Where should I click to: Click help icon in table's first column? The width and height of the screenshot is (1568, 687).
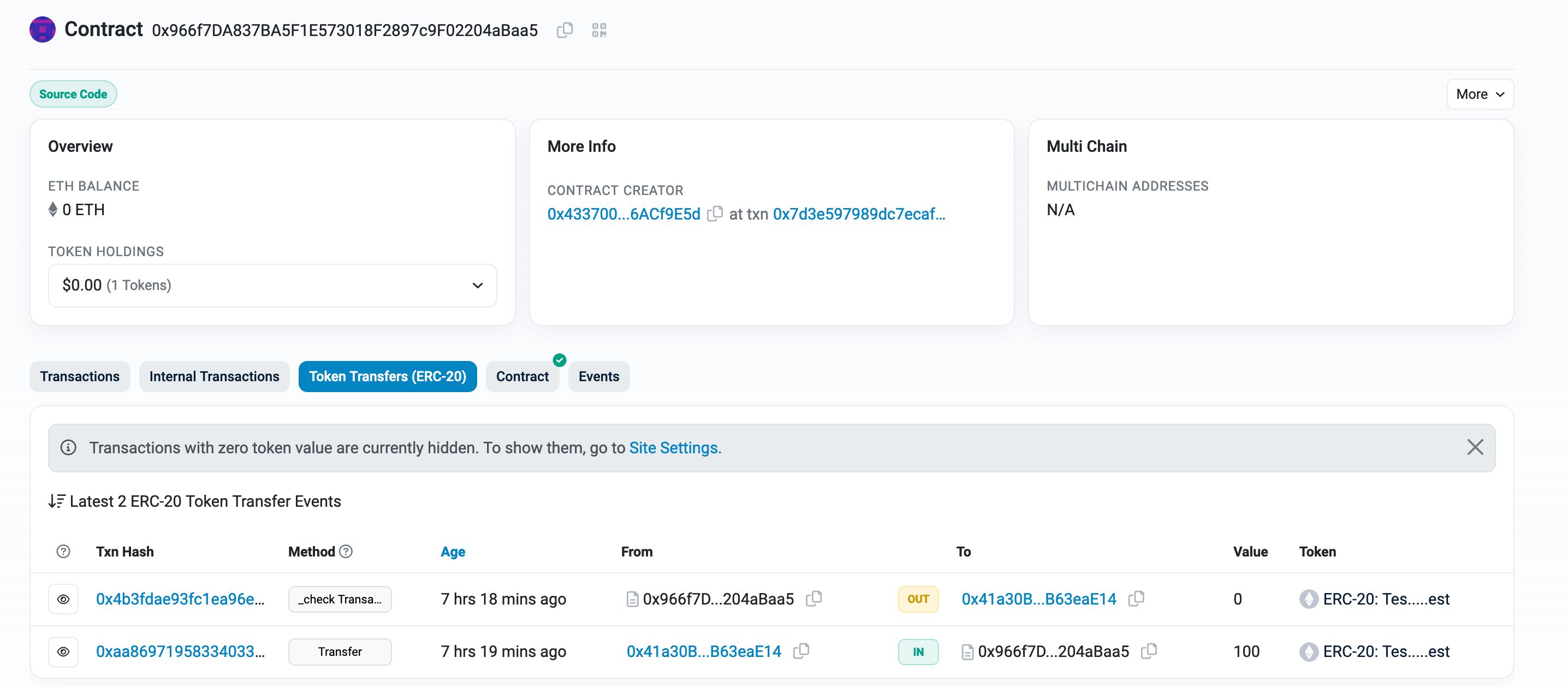tap(63, 551)
